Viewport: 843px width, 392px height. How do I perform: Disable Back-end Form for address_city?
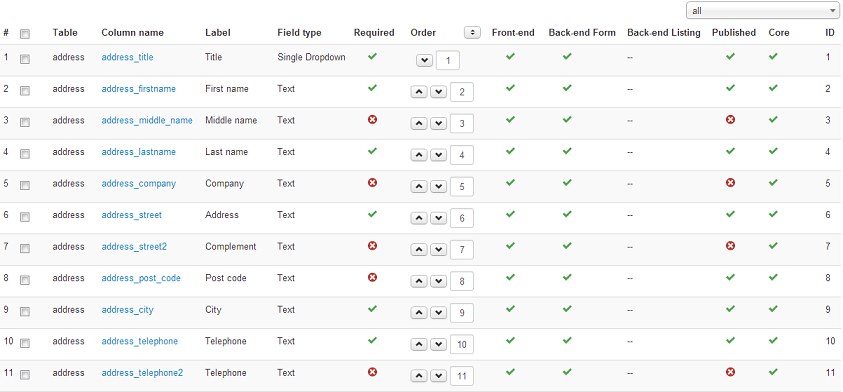(x=567, y=309)
